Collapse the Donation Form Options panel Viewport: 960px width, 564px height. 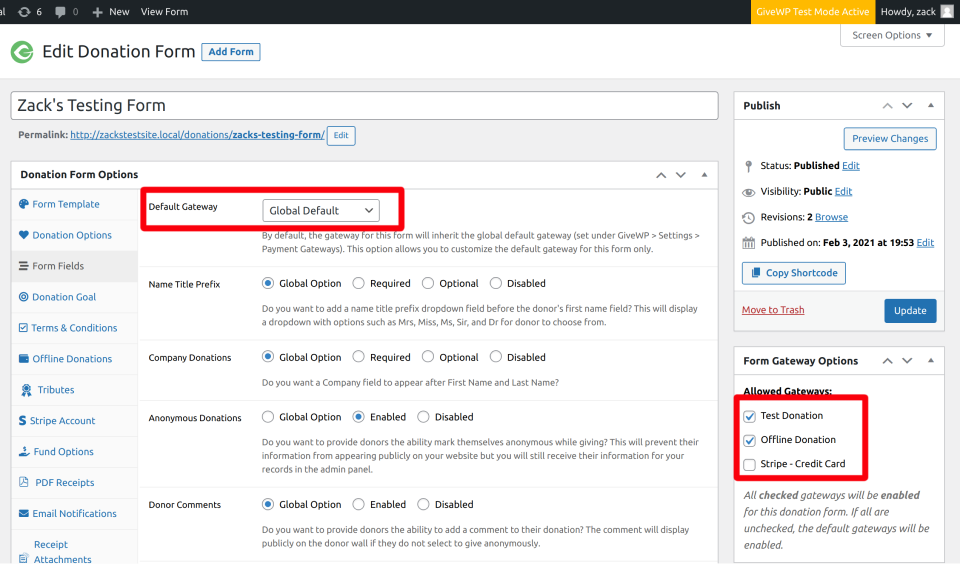[x=704, y=175]
